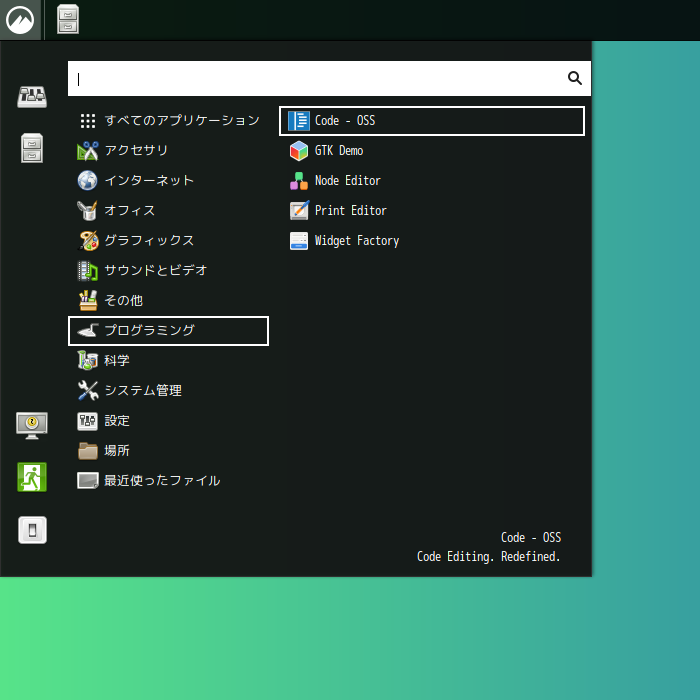This screenshot has height=700, width=700.
Task: Click the globe icon for インターネット
Action: [88, 181]
